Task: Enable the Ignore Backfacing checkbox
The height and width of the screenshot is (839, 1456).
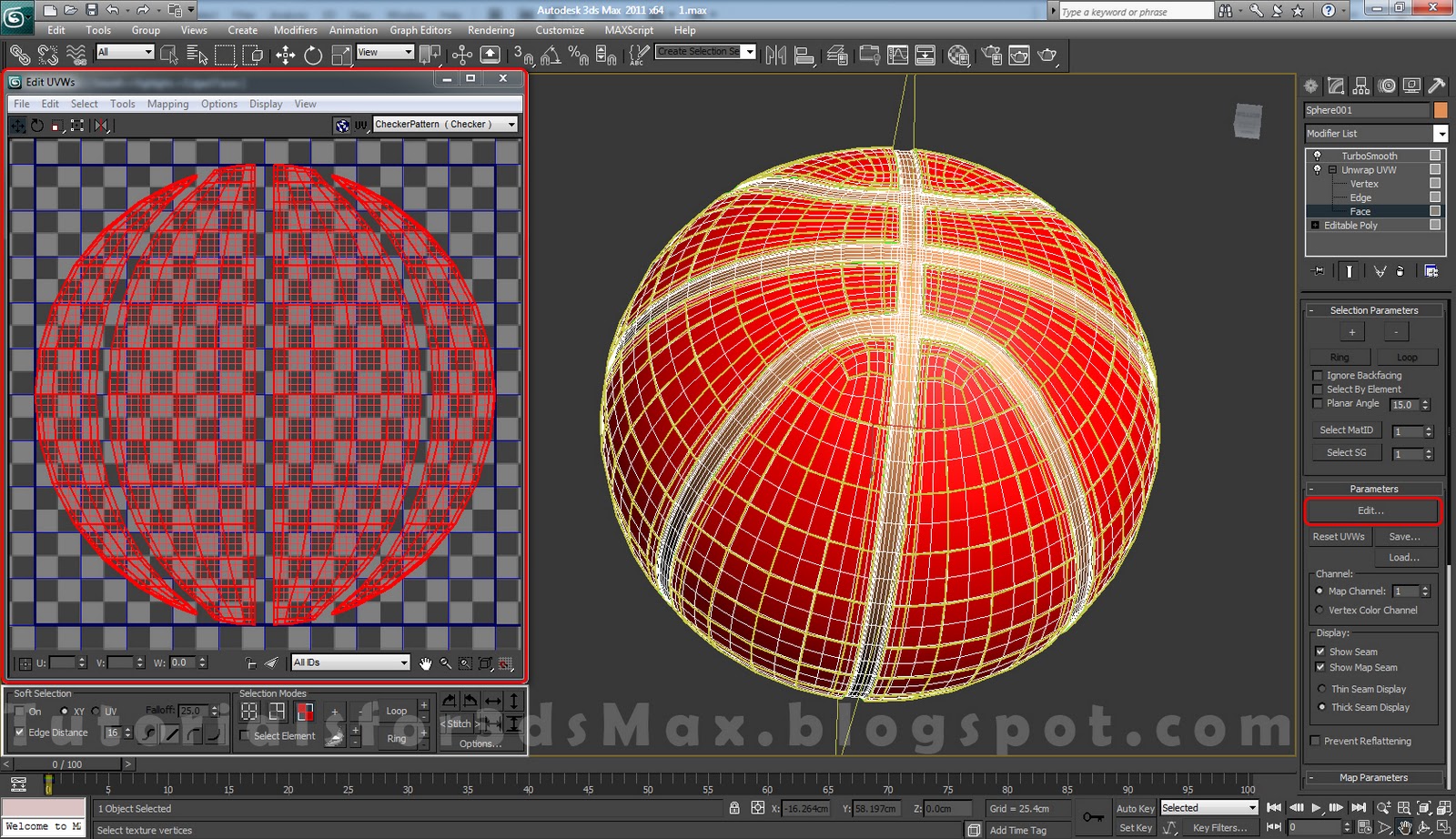Action: point(1318,375)
